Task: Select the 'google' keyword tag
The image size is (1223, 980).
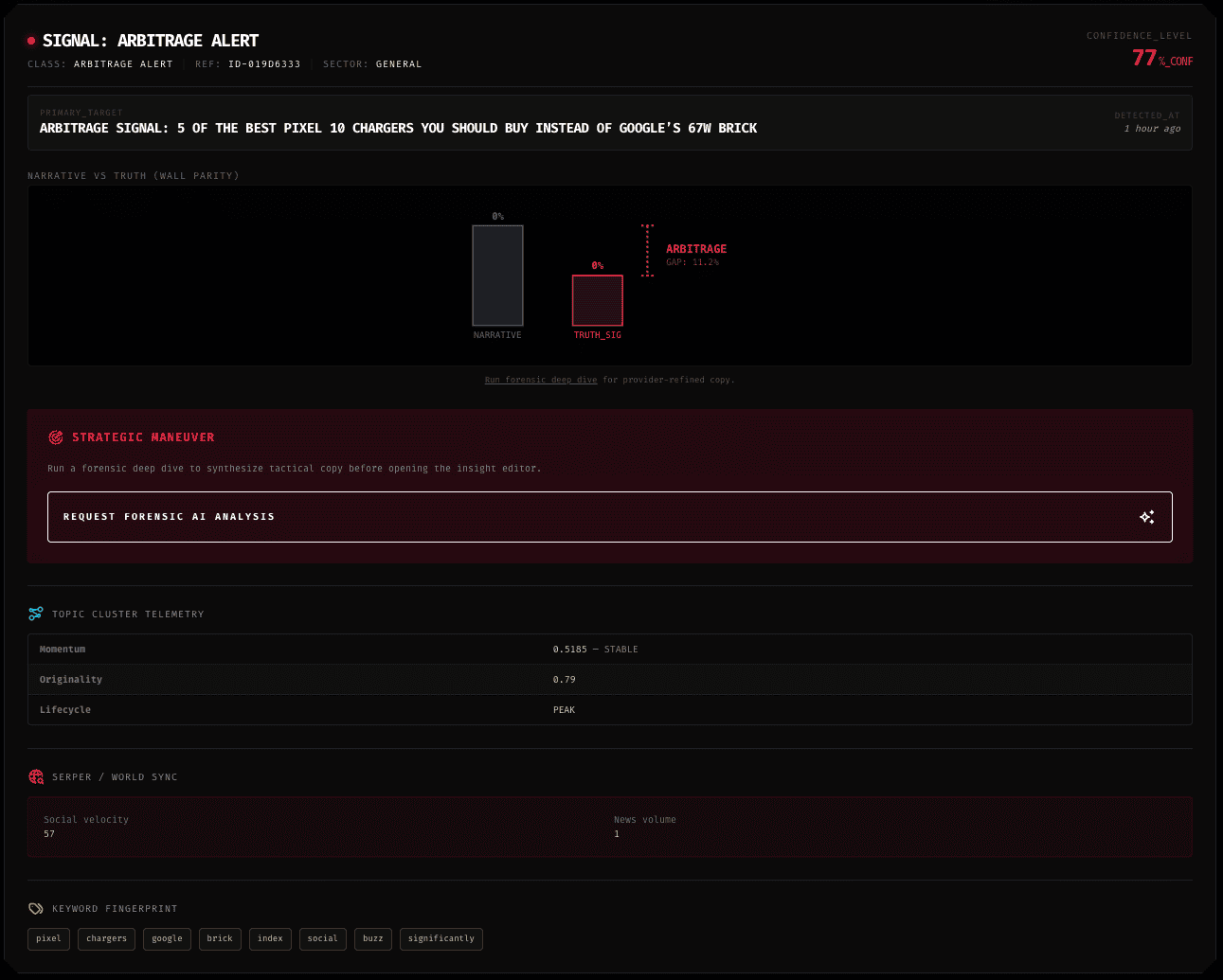Action: click(x=167, y=938)
